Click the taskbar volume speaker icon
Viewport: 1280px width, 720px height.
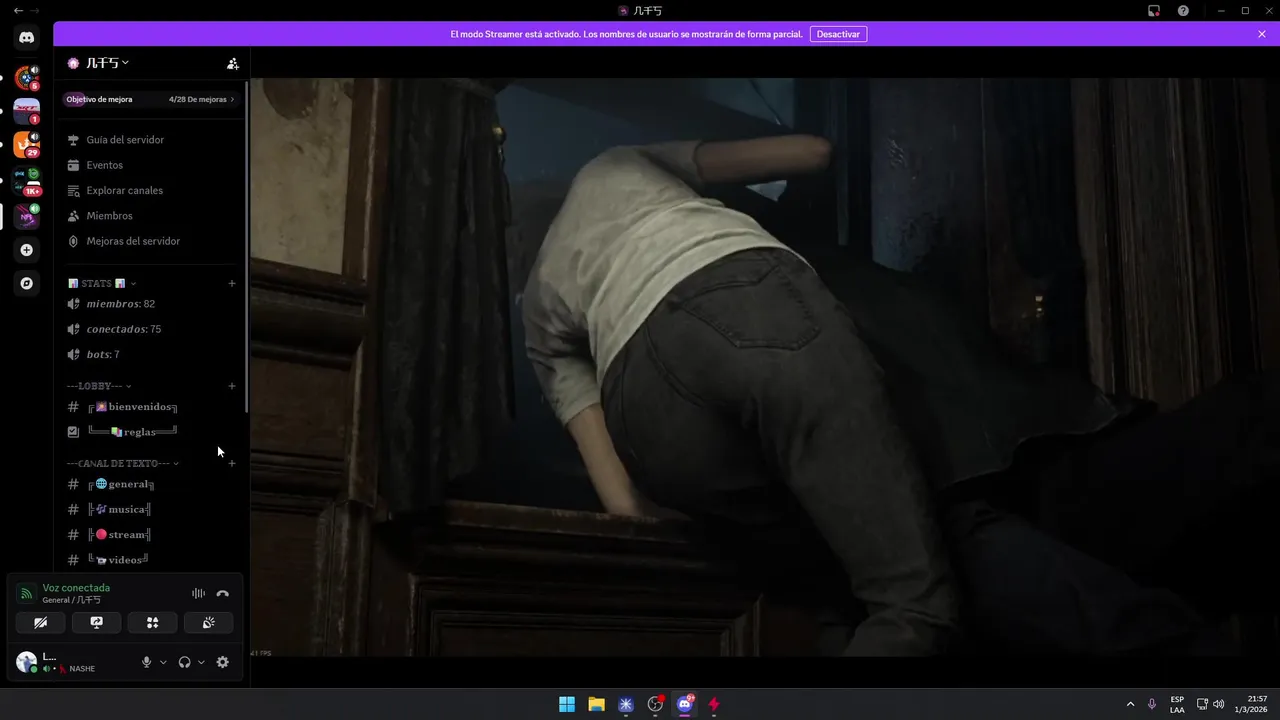1218,704
